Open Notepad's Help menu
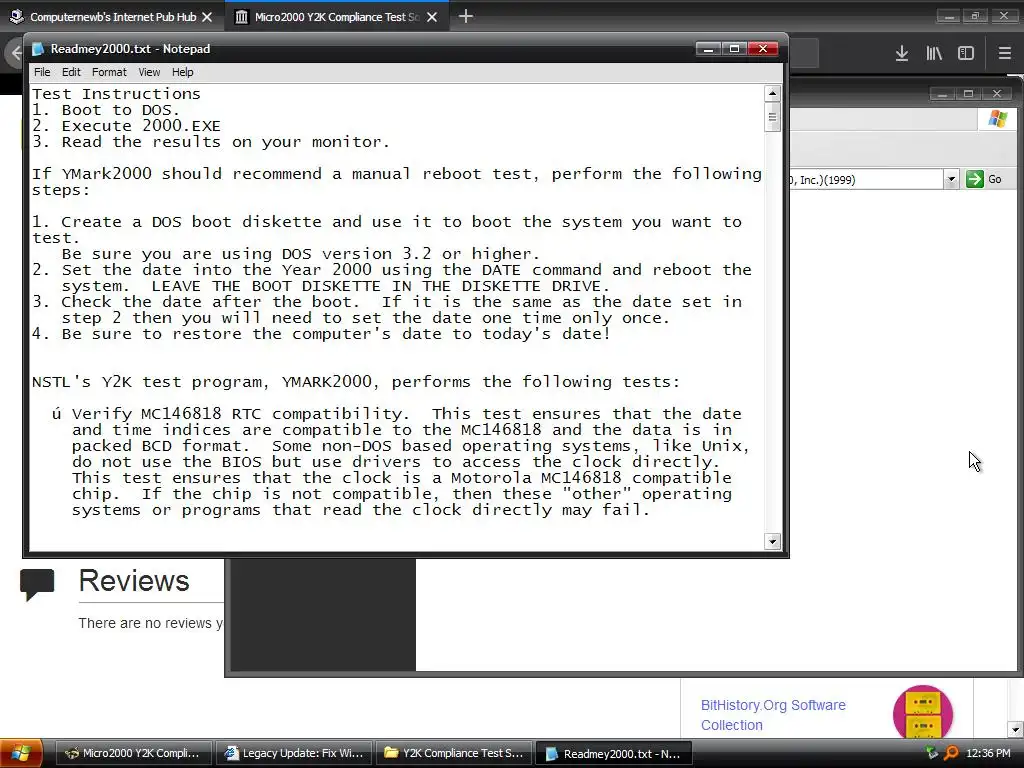The height and width of the screenshot is (768, 1024). tap(183, 72)
